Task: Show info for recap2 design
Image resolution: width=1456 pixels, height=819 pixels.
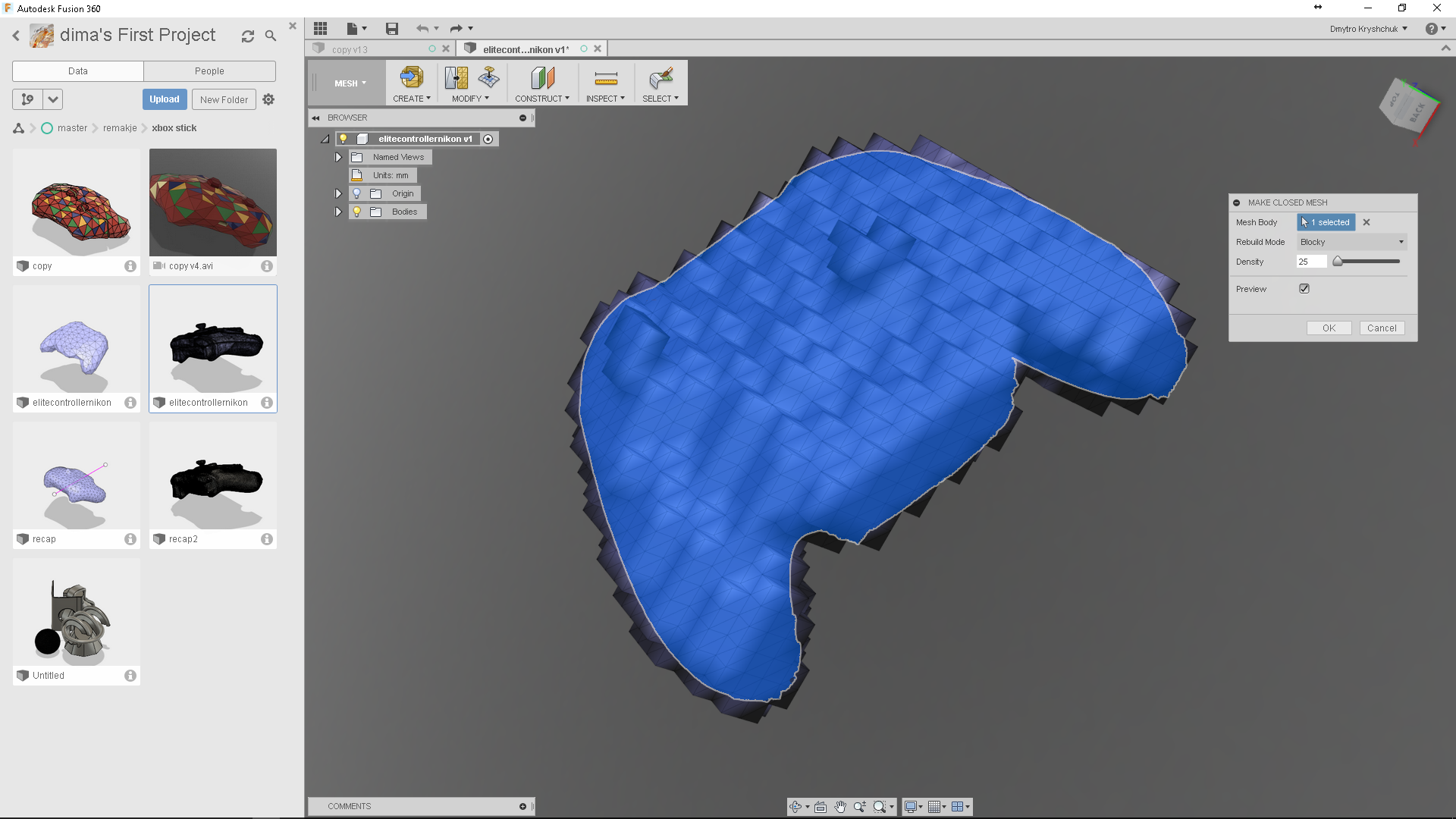Action: coord(267,539)
